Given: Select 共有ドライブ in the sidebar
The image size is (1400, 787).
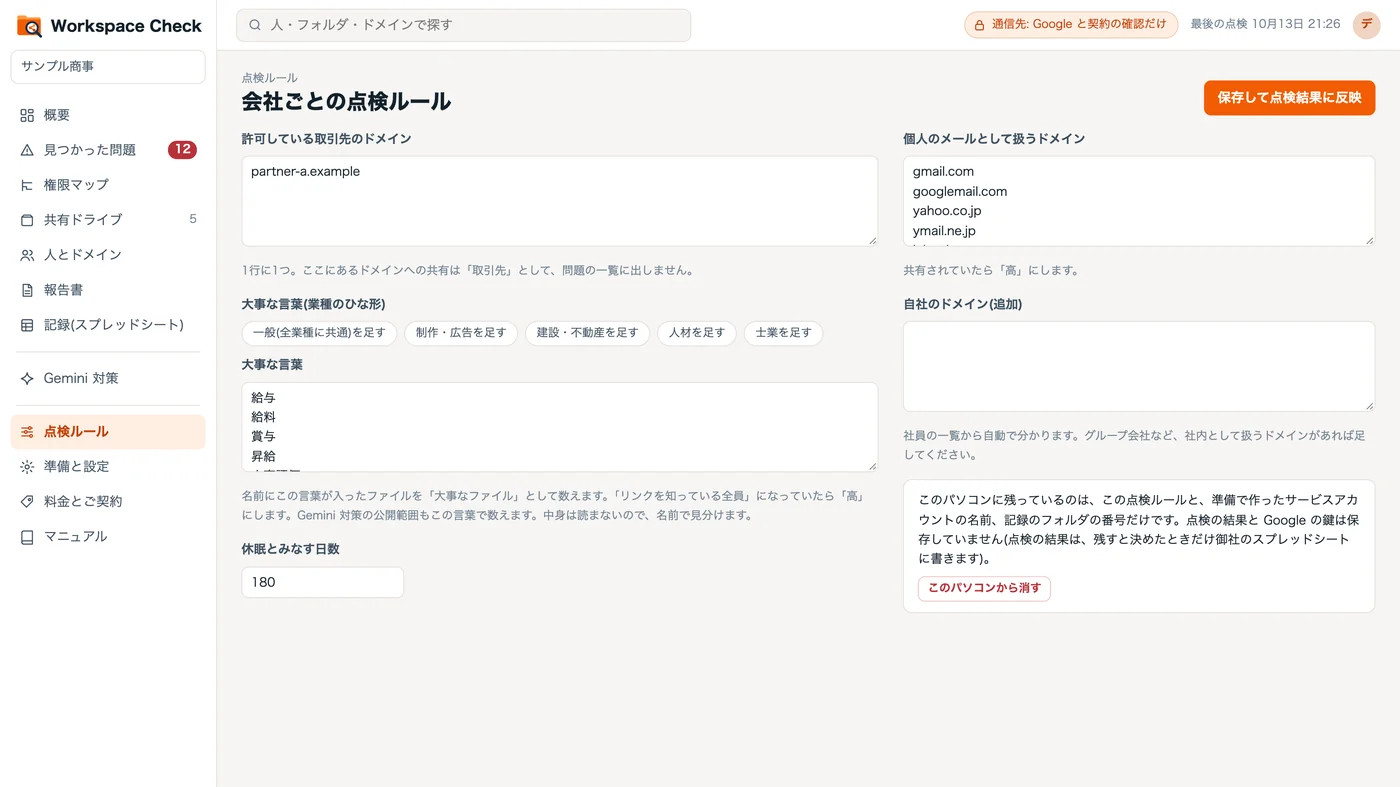Looking at the screenshot, I should coord(108,220).
